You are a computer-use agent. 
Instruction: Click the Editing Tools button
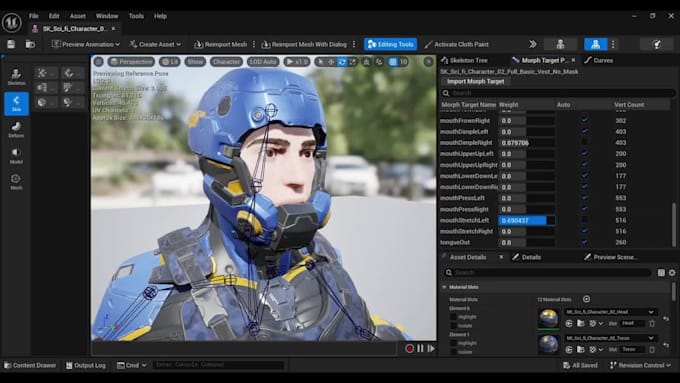[x=391, y=44]
